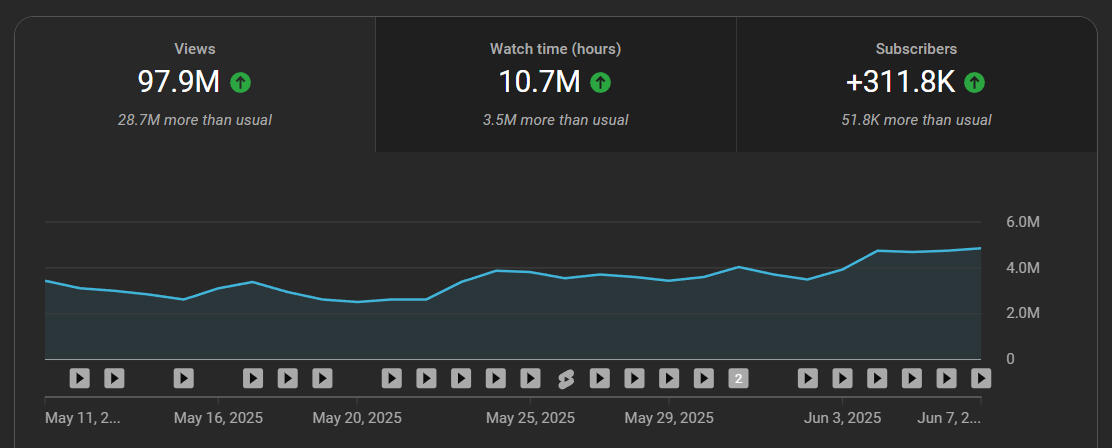The height and width of the screenshot is (448, 1112).
Task: Open video marker directly above Jun 3, 2025
Action: (842, 378)
